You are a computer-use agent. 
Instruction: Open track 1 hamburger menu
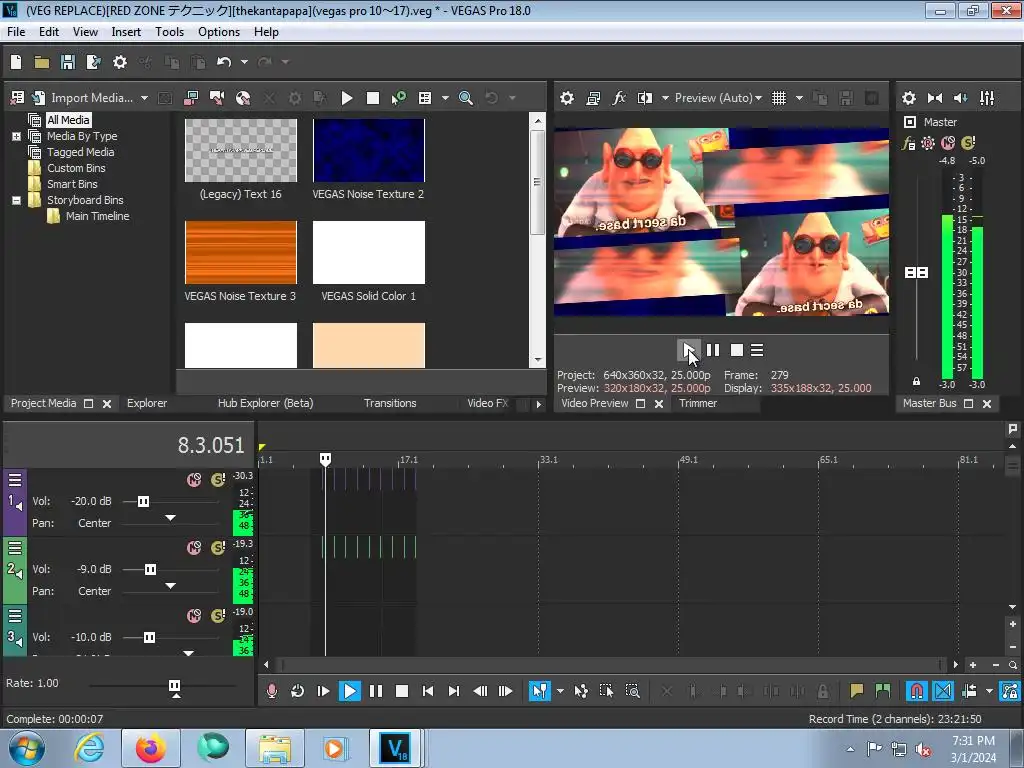(x=15, y=481)
